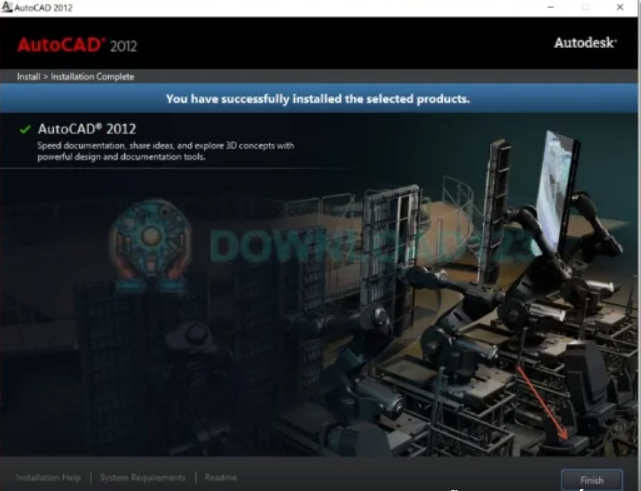Close the AutoCAD 2012 installer window

click(620, 7)
